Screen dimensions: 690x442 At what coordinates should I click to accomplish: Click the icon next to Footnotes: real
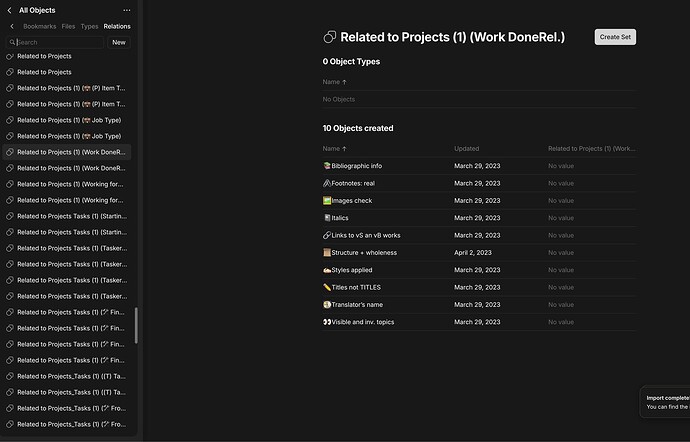tap(327, 183)
